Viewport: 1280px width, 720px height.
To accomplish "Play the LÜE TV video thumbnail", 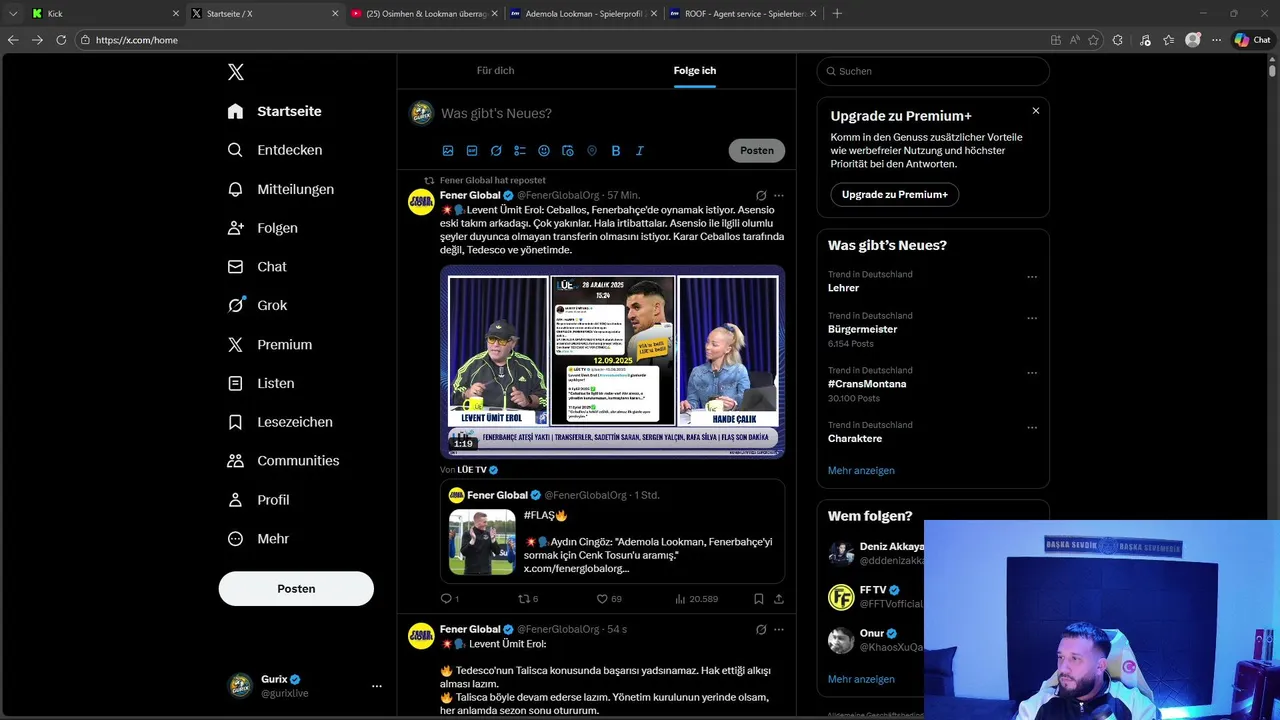I will pyautogui.click(x=612, y=361).
